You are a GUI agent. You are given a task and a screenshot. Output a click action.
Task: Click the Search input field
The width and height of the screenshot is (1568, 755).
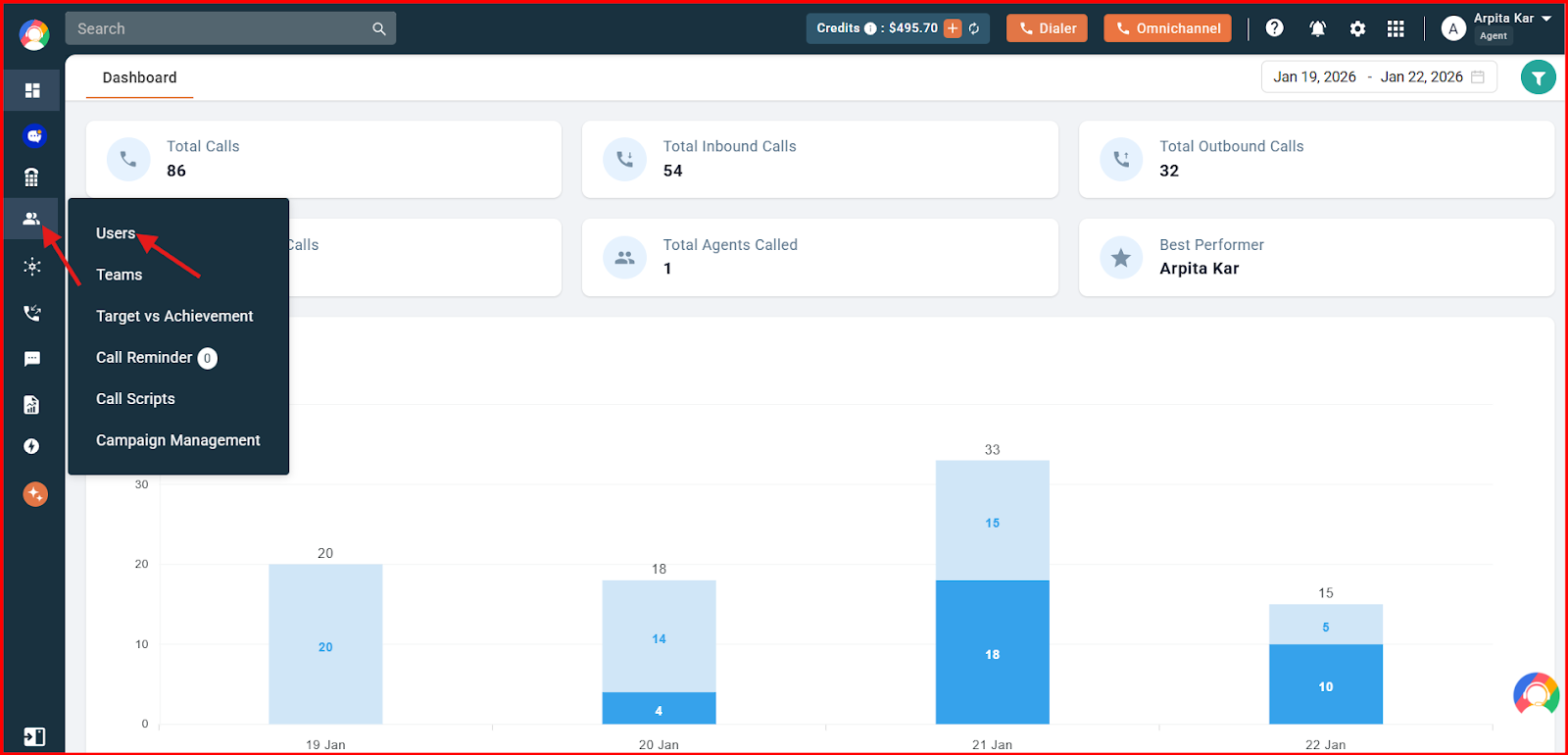click(230, 28)
